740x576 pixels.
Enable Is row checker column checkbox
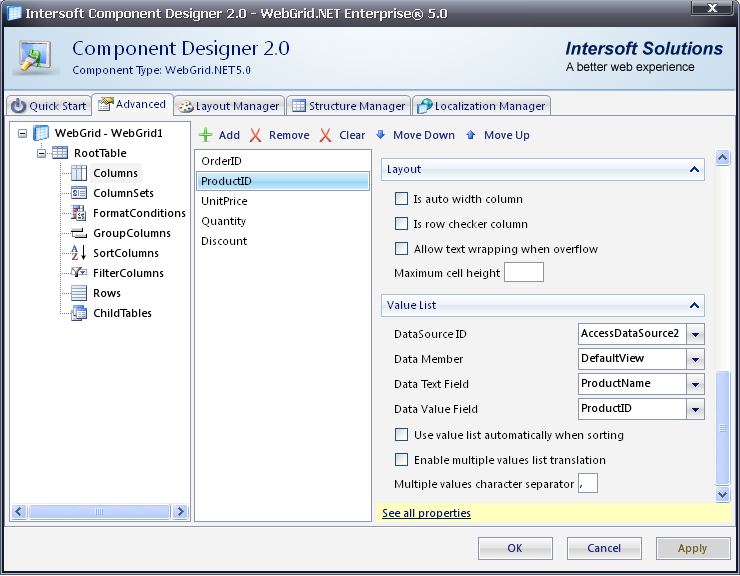pyautogui.click(x=401, y=223)
